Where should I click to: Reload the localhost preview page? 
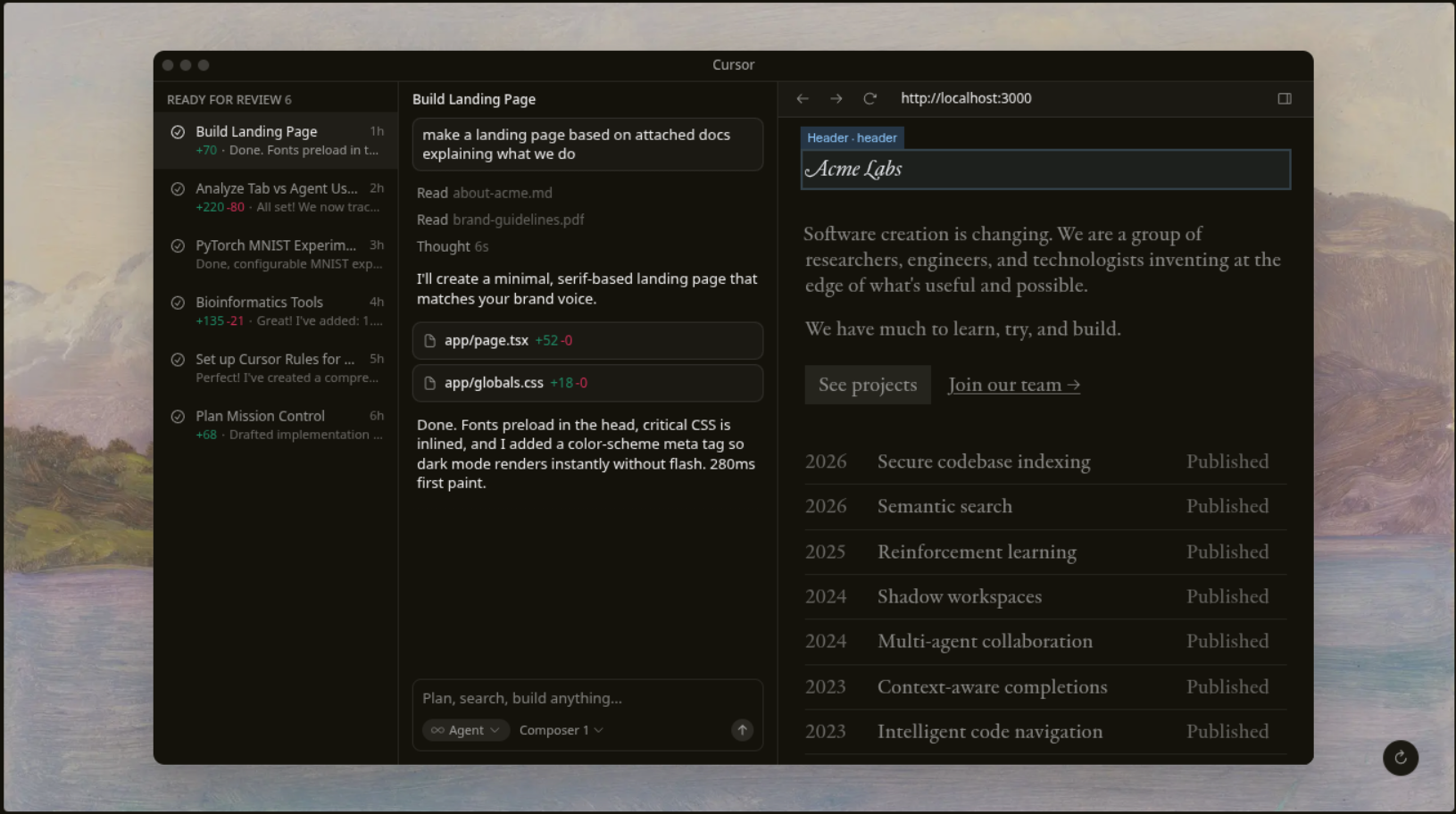coord(869,99)
